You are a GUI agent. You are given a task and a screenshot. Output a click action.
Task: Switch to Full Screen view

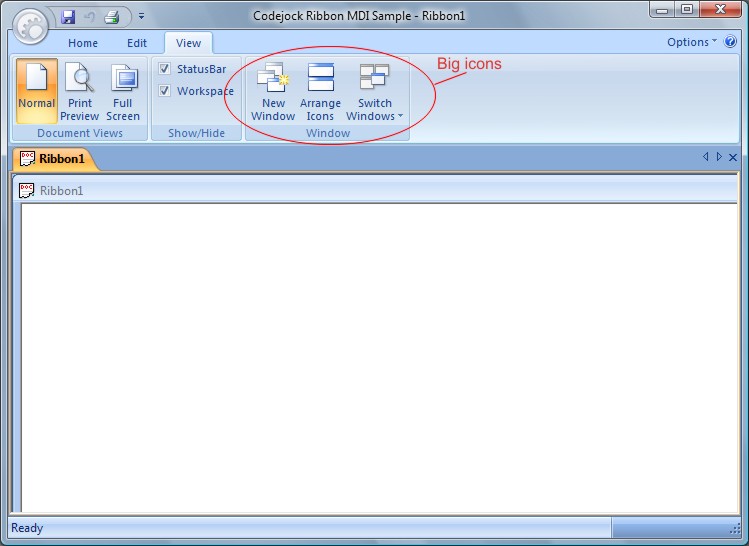click(123, 91)
